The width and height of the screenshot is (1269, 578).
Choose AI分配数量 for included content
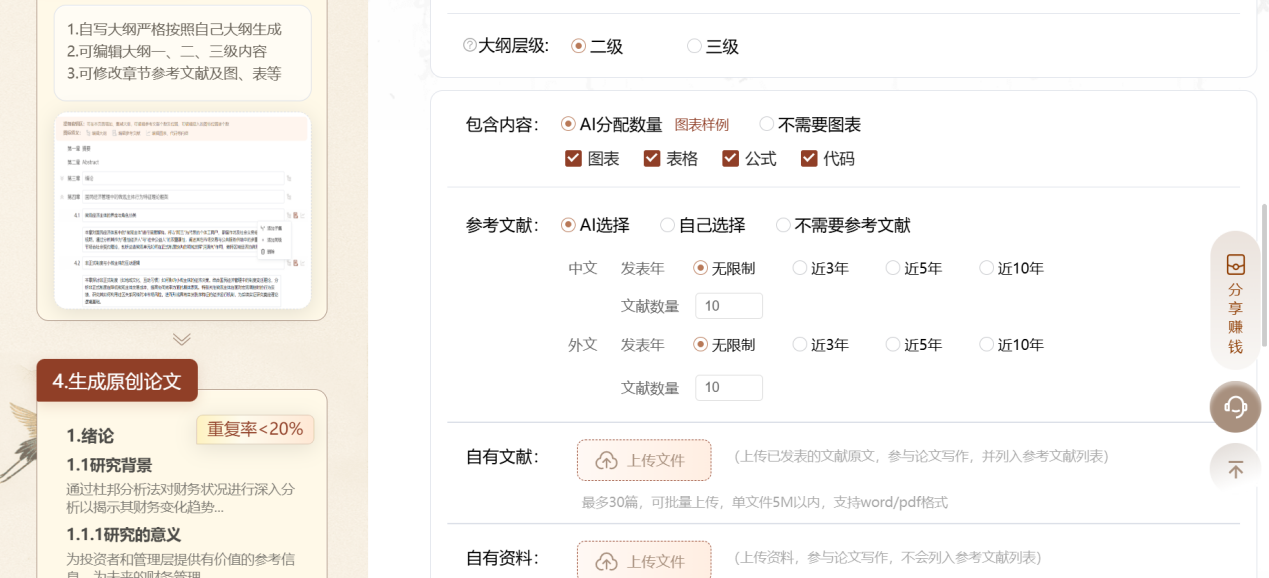[x=568, y=124]
